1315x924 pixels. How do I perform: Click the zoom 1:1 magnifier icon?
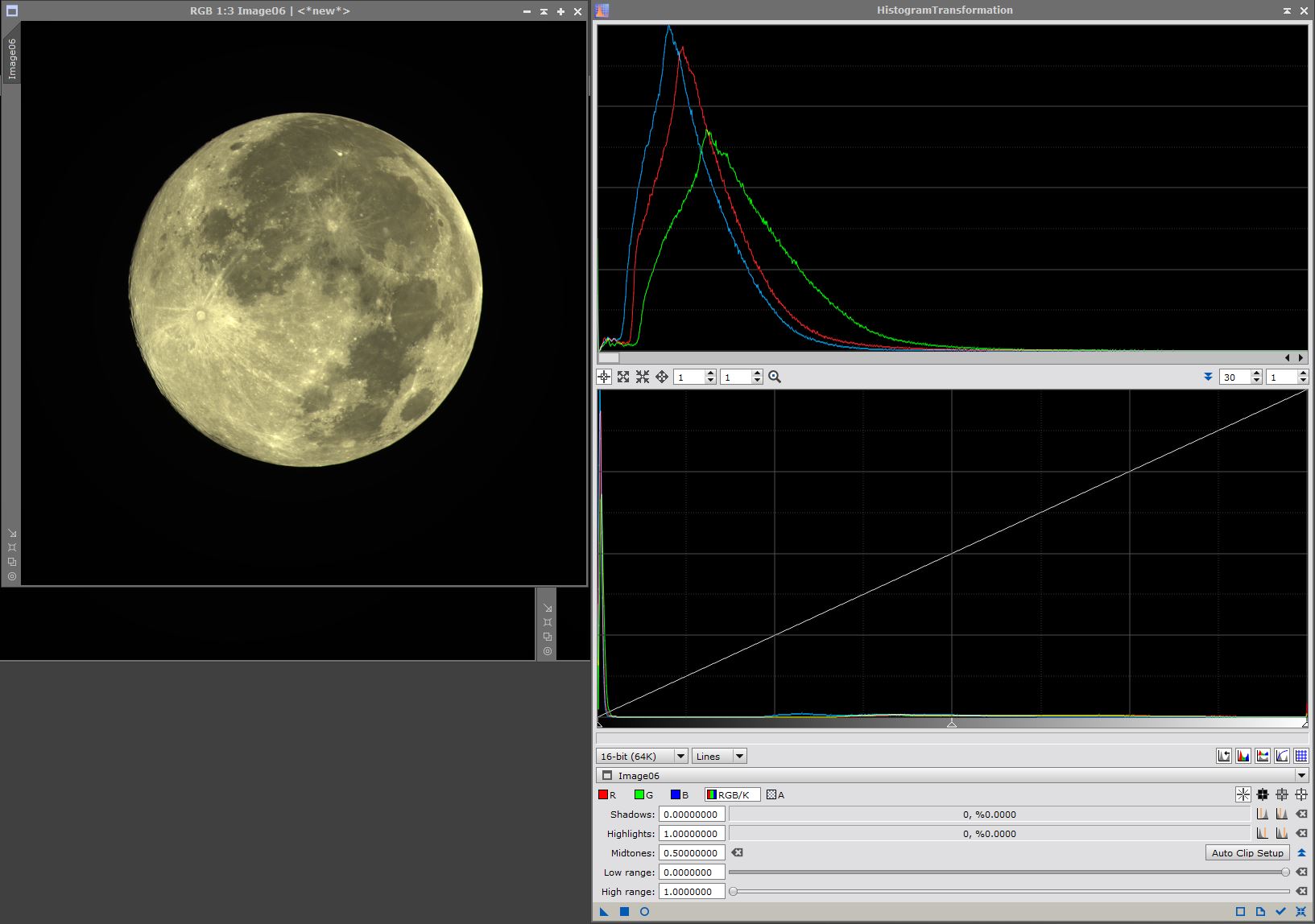(775, 377)
